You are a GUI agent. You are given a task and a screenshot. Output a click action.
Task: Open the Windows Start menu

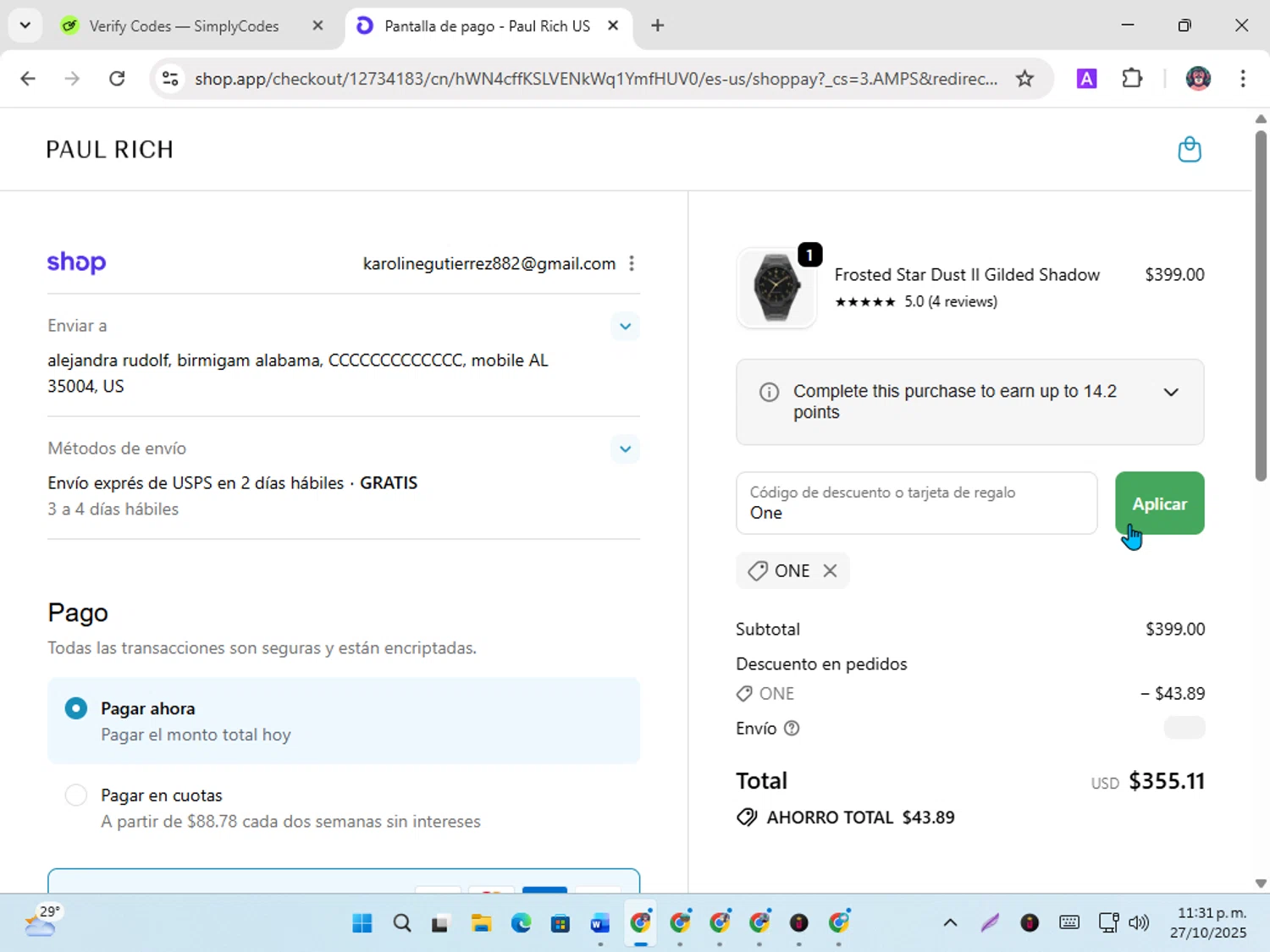(x=362, y=923)
